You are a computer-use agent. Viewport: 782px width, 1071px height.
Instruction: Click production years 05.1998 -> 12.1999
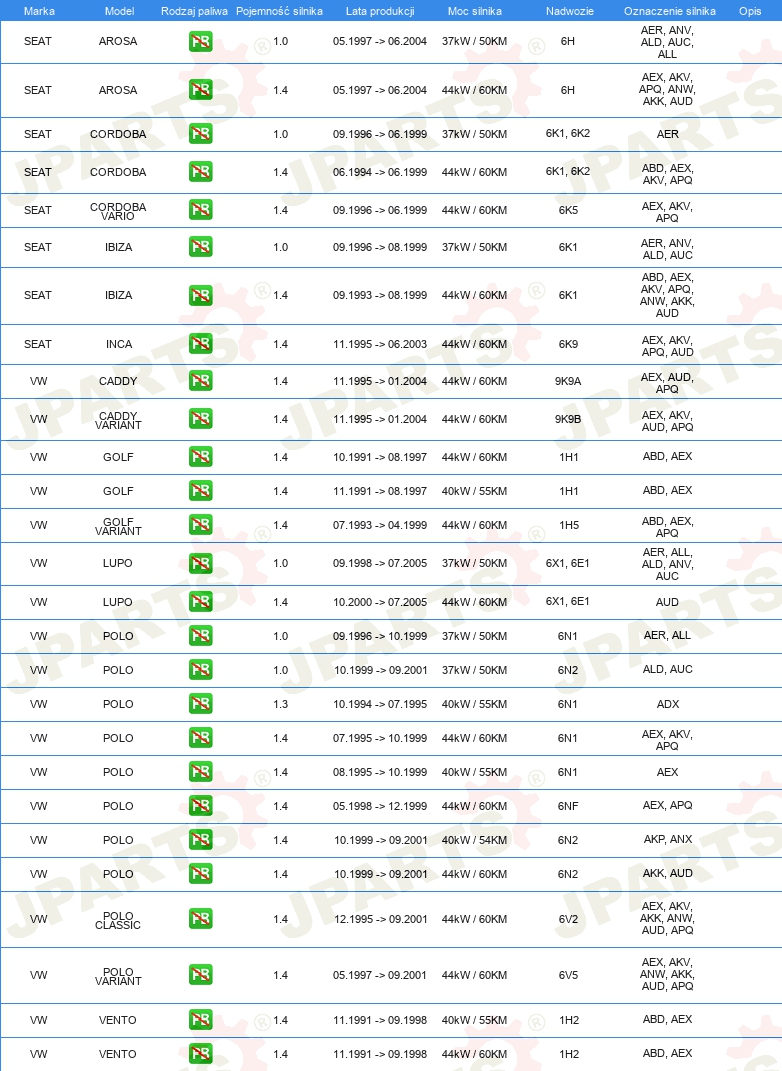(380, 806)
